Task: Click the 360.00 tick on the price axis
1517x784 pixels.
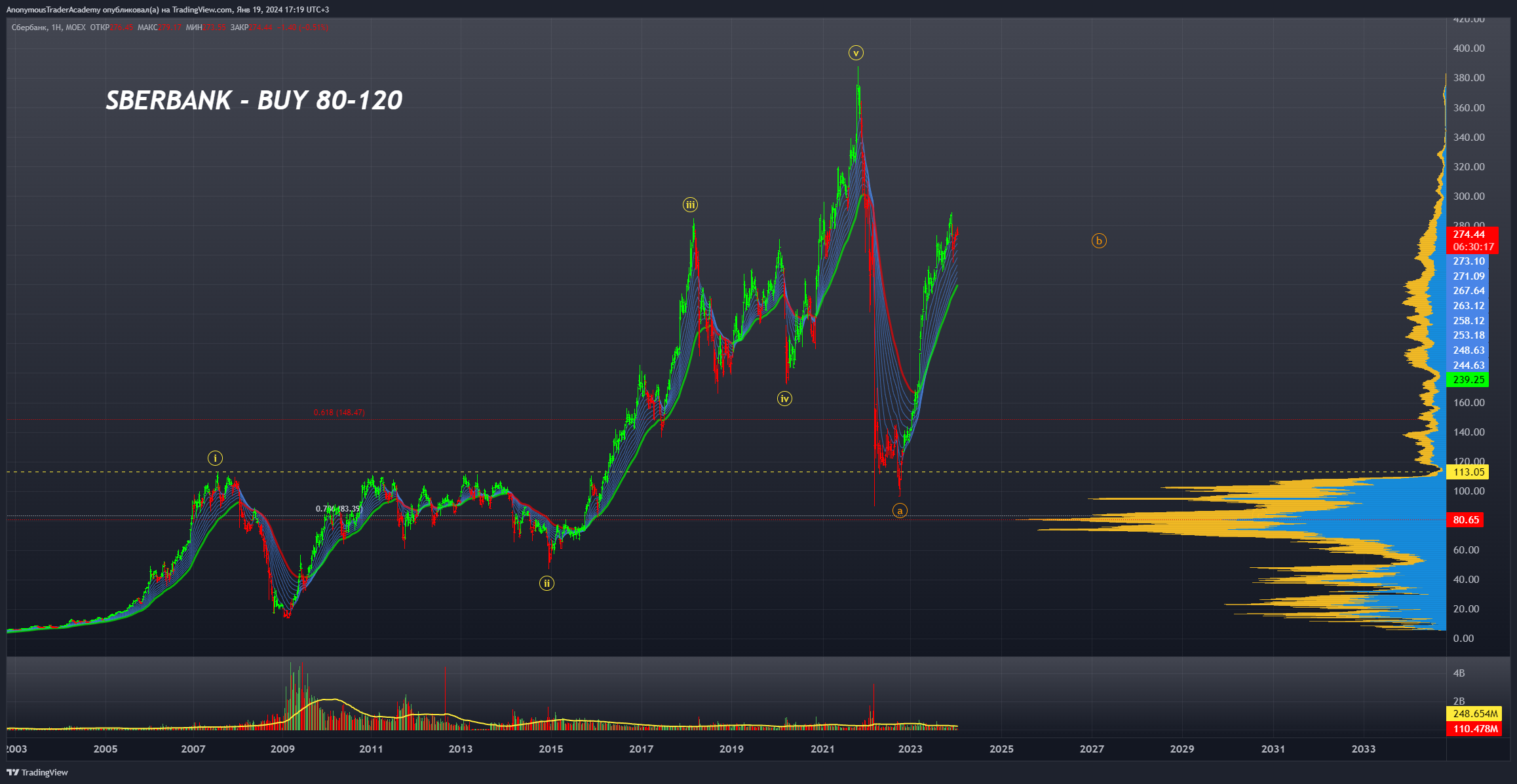Action: (1469, 108)
